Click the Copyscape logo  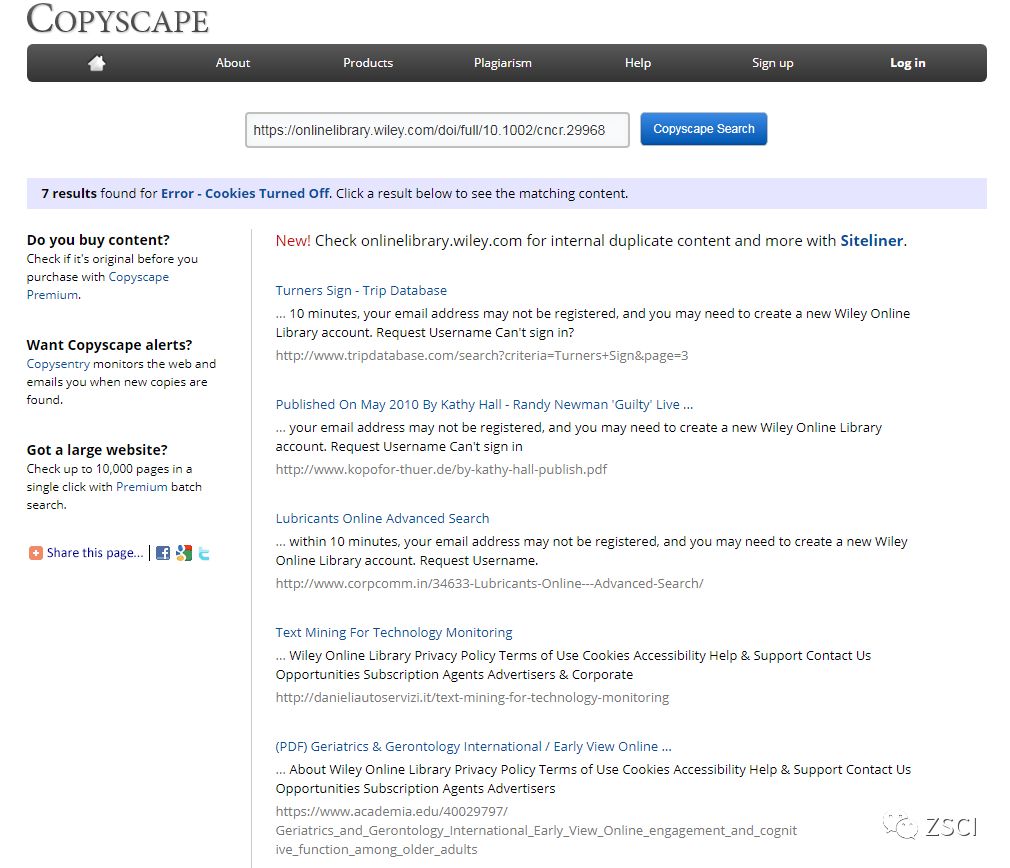click(x=118, y=19)
